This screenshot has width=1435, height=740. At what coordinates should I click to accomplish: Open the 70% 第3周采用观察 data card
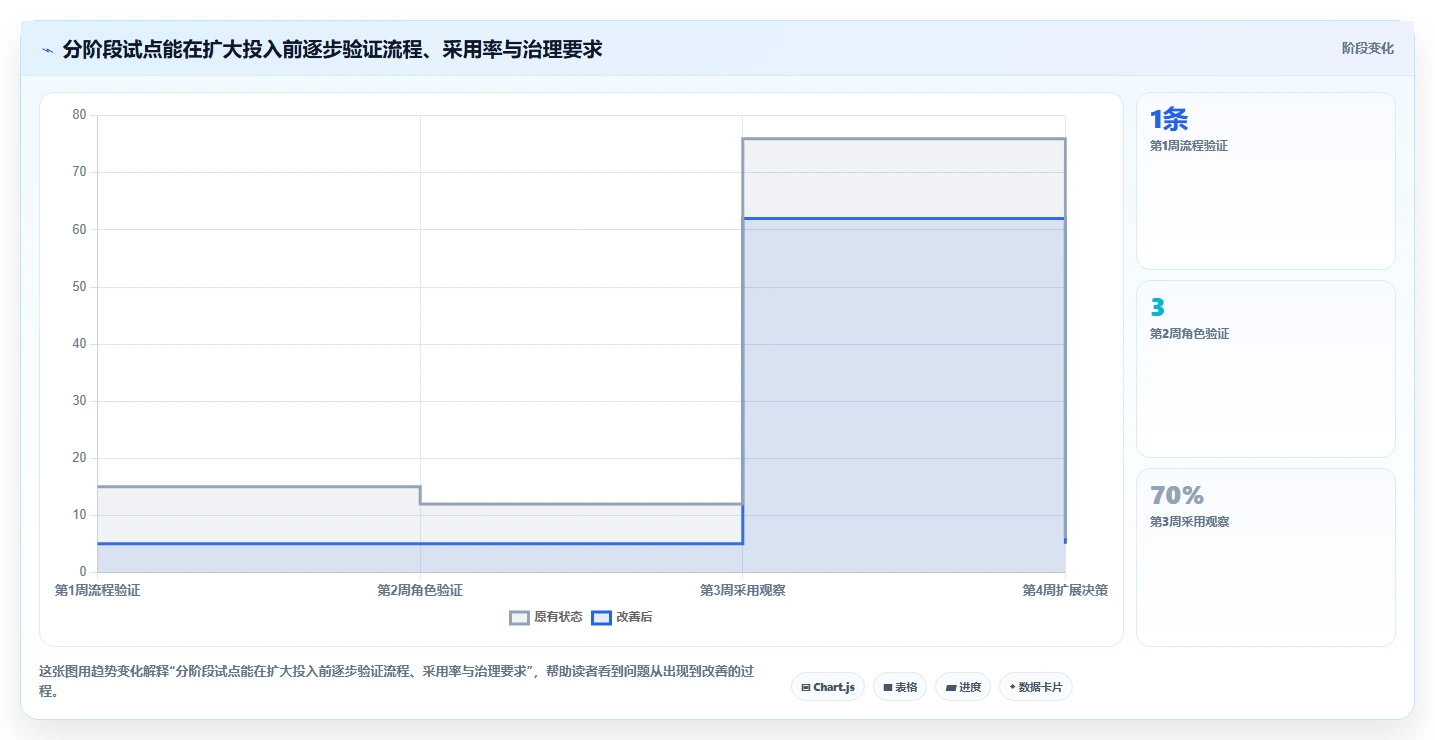[x=1266, y=557]
